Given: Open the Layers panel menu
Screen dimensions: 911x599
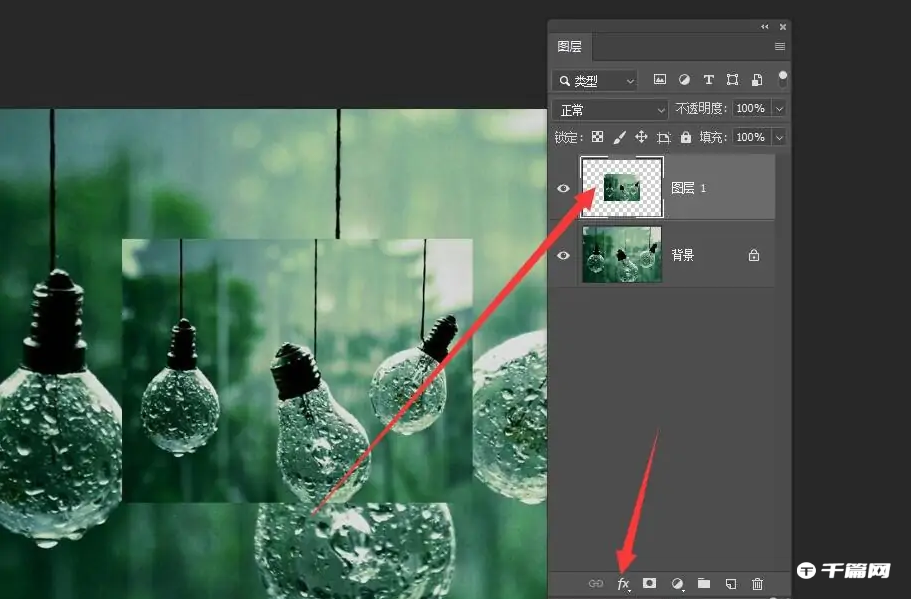Looking at the screenshot, I should click(779, 46).
